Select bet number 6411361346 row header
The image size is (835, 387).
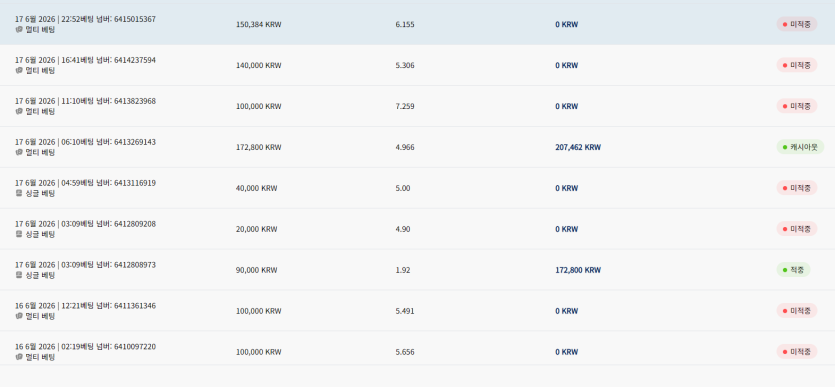click(85, 306)
